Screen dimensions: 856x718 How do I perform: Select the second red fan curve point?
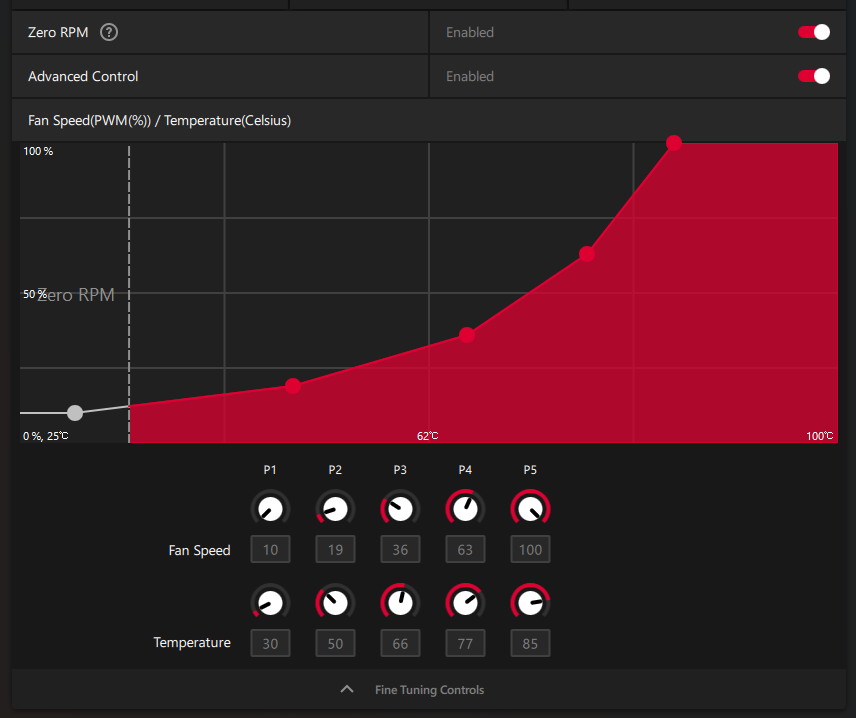(467, 335)
